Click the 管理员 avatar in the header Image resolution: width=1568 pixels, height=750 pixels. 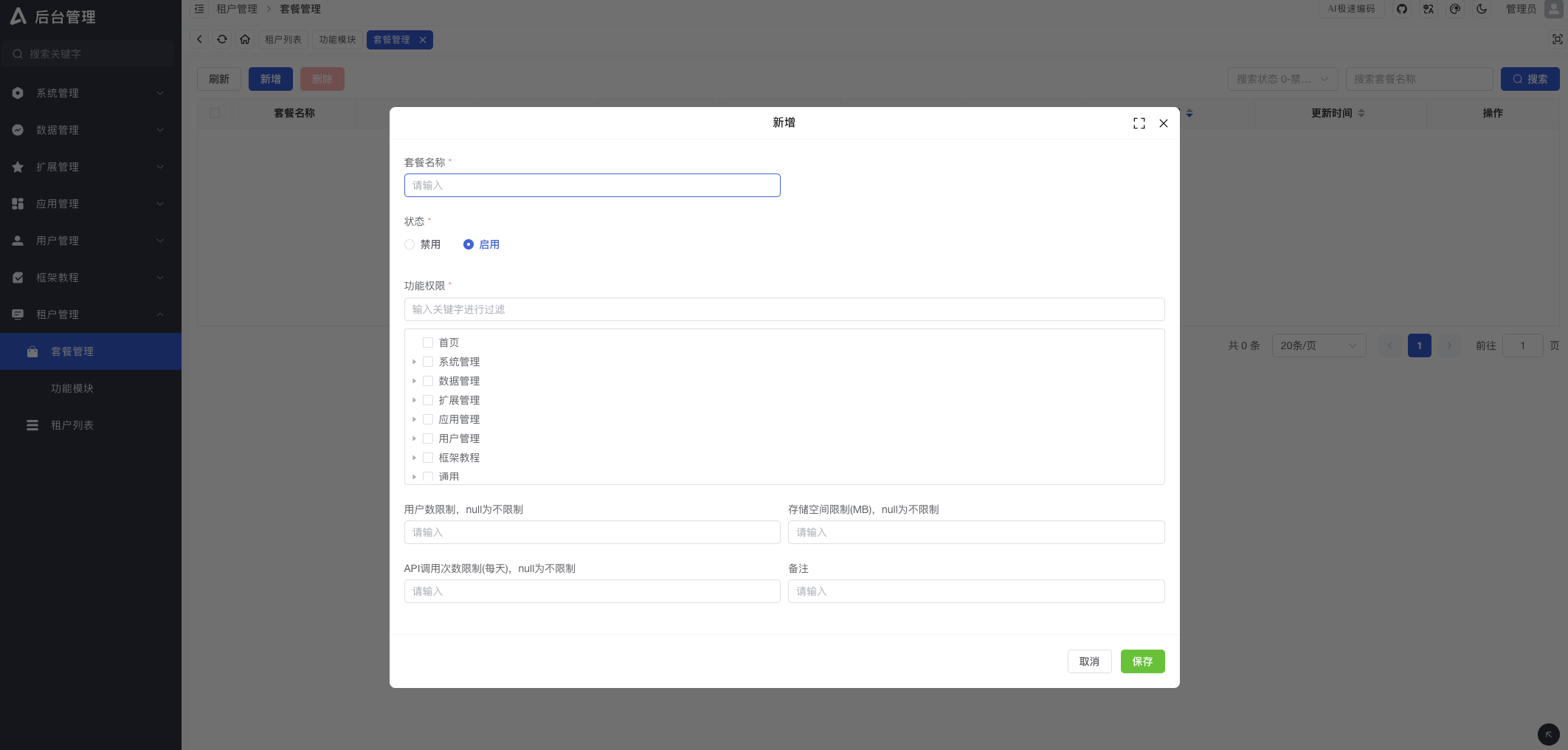[1553, 9]
